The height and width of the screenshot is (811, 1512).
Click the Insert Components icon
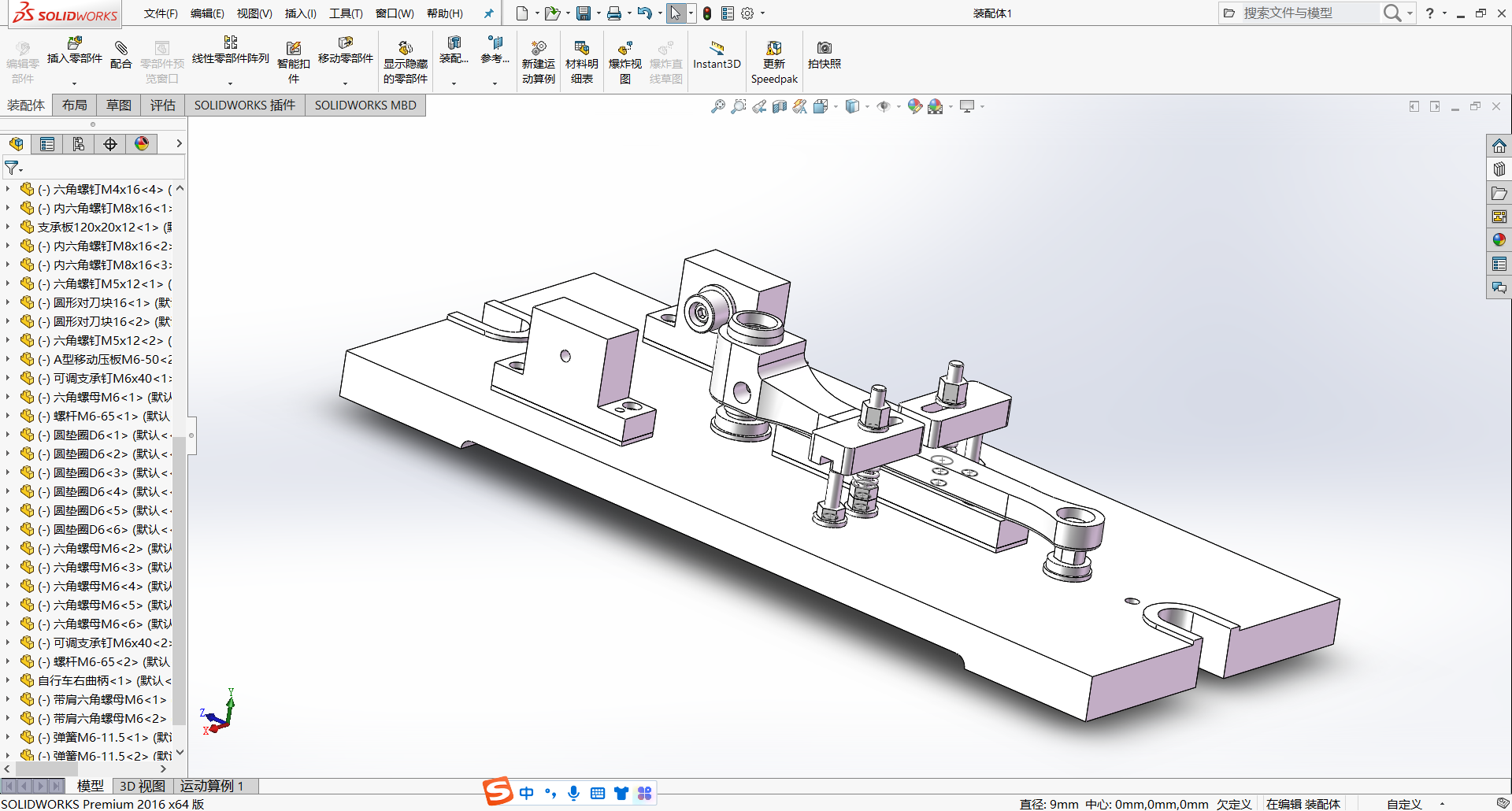point(75,43)
